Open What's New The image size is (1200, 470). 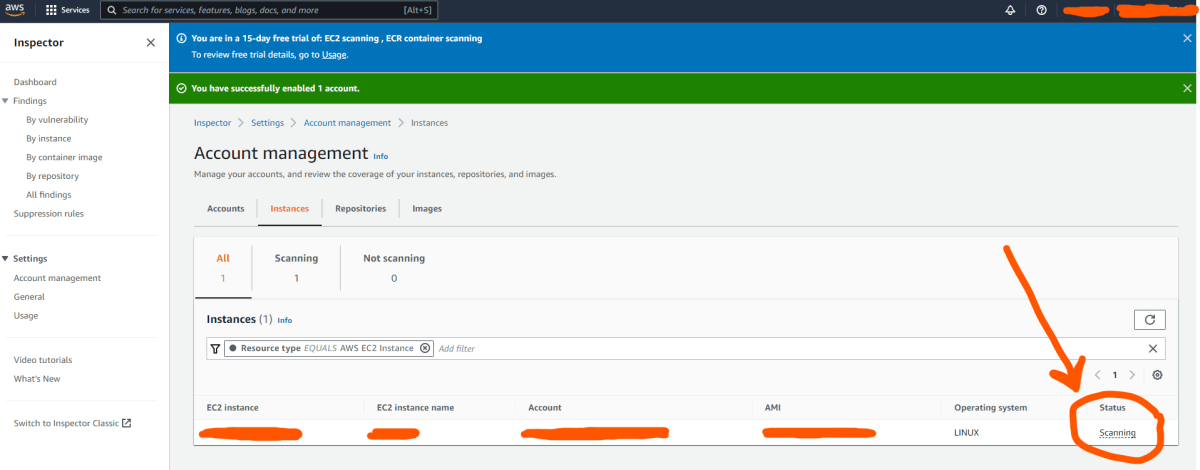tap(37, 379)
